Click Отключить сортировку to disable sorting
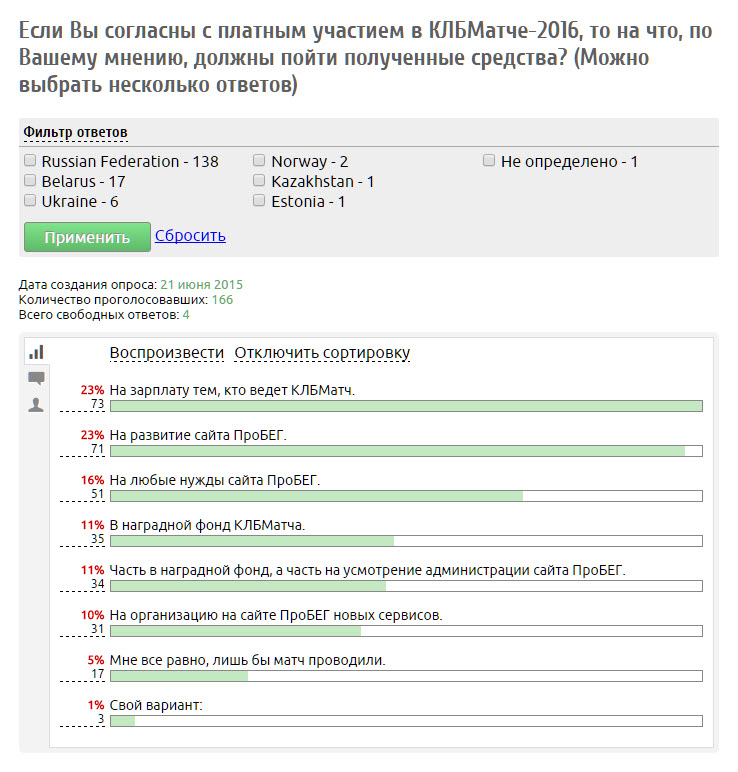 coord(322,353)
